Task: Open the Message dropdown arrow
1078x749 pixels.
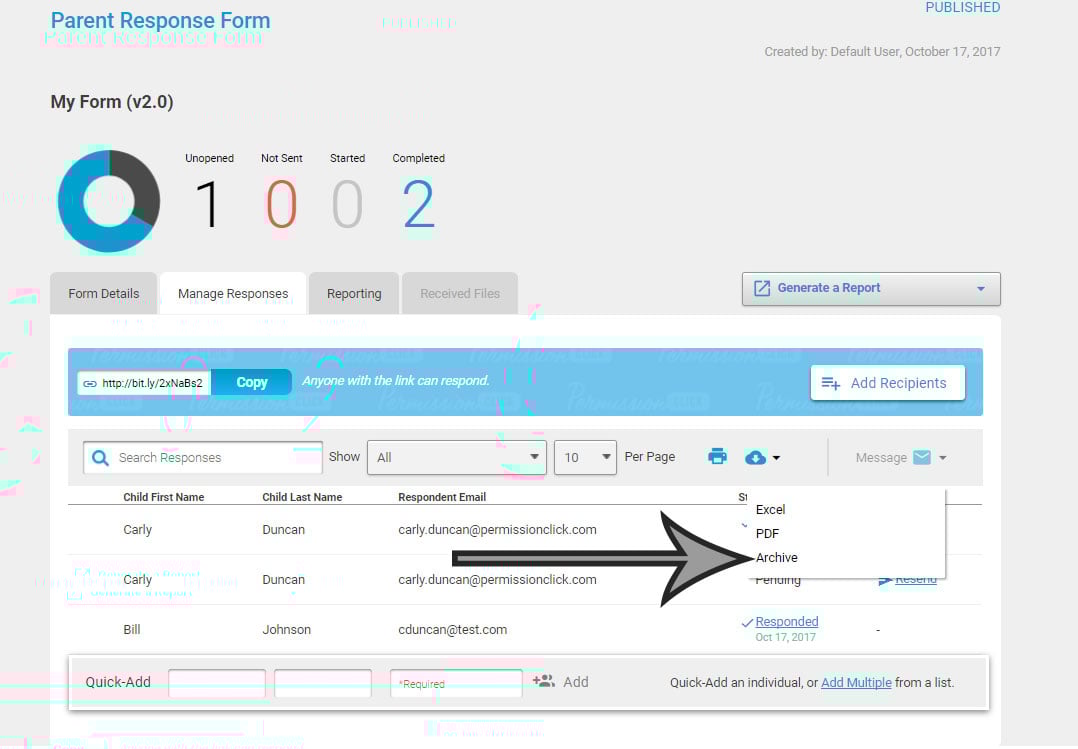Action: (x=942, y=458)
